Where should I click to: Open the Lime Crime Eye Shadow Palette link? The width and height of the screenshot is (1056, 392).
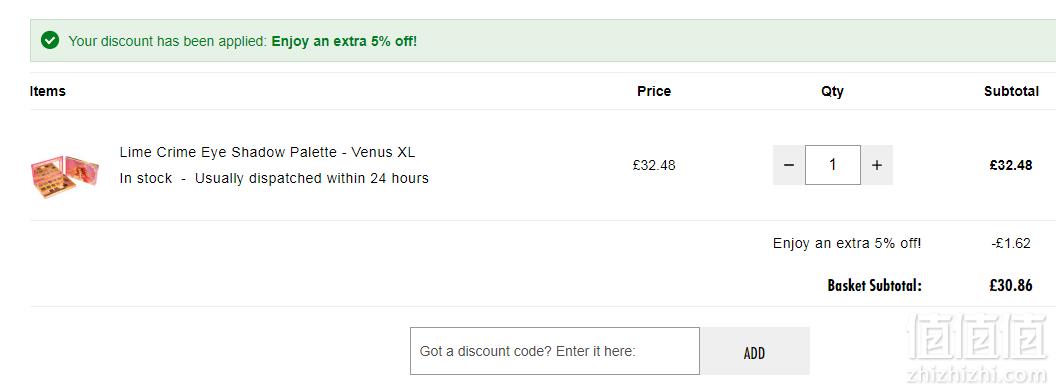(x=267, y=152)
